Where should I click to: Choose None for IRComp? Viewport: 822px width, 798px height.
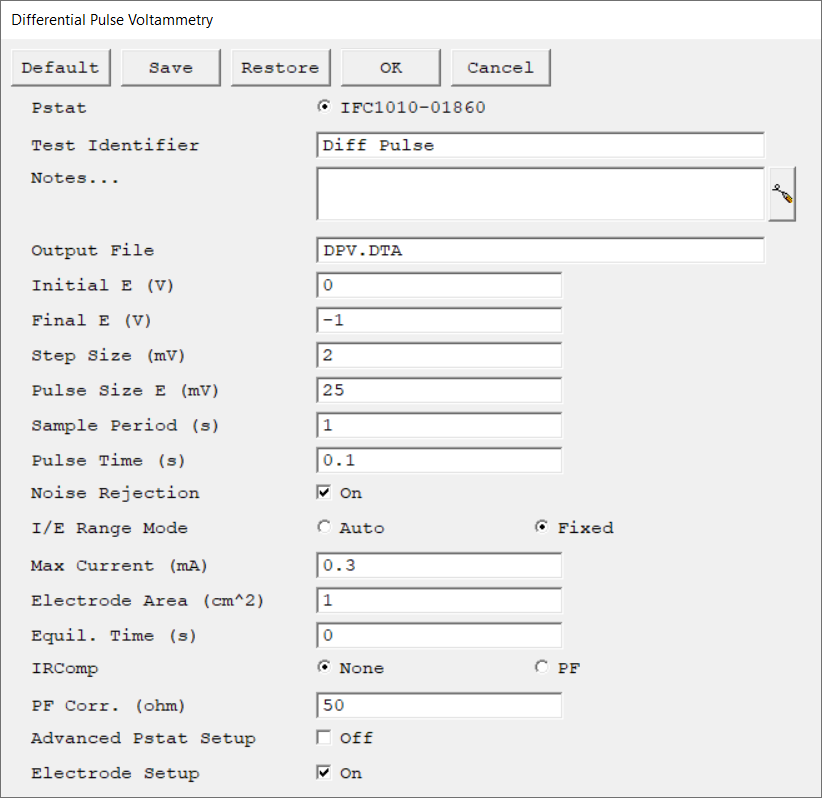[325, 667]
